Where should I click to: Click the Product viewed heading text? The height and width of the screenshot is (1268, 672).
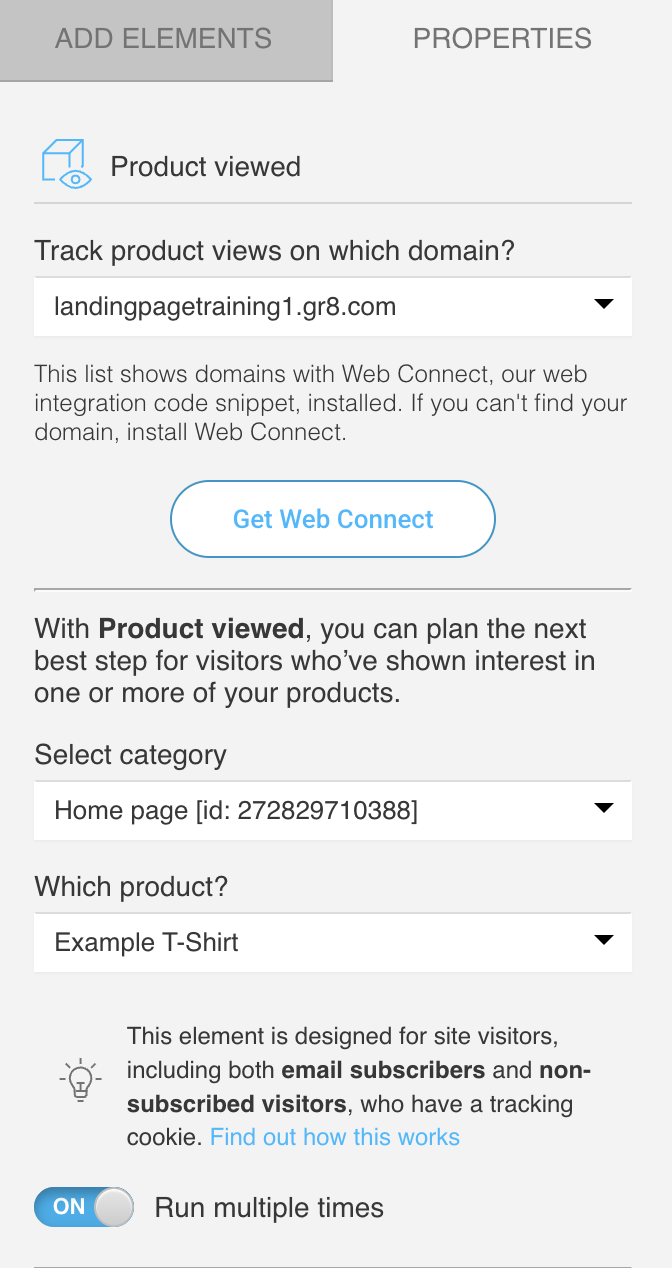[205, 166]
